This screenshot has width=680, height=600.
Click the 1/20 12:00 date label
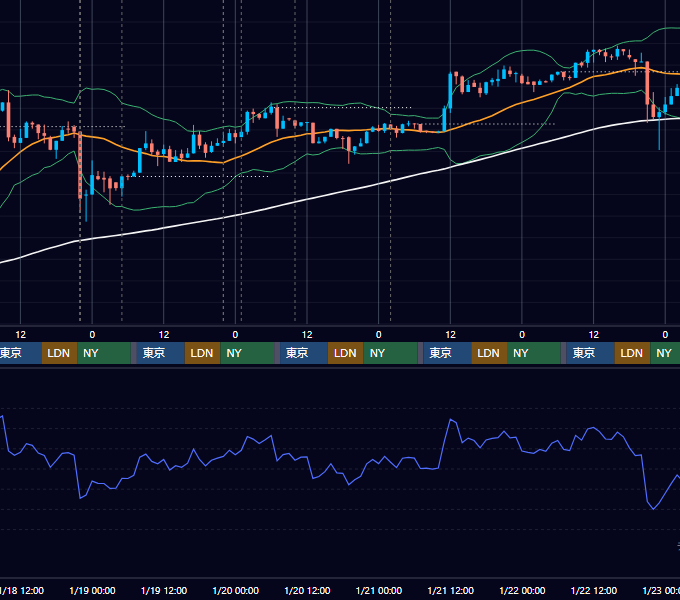(307, 590)
